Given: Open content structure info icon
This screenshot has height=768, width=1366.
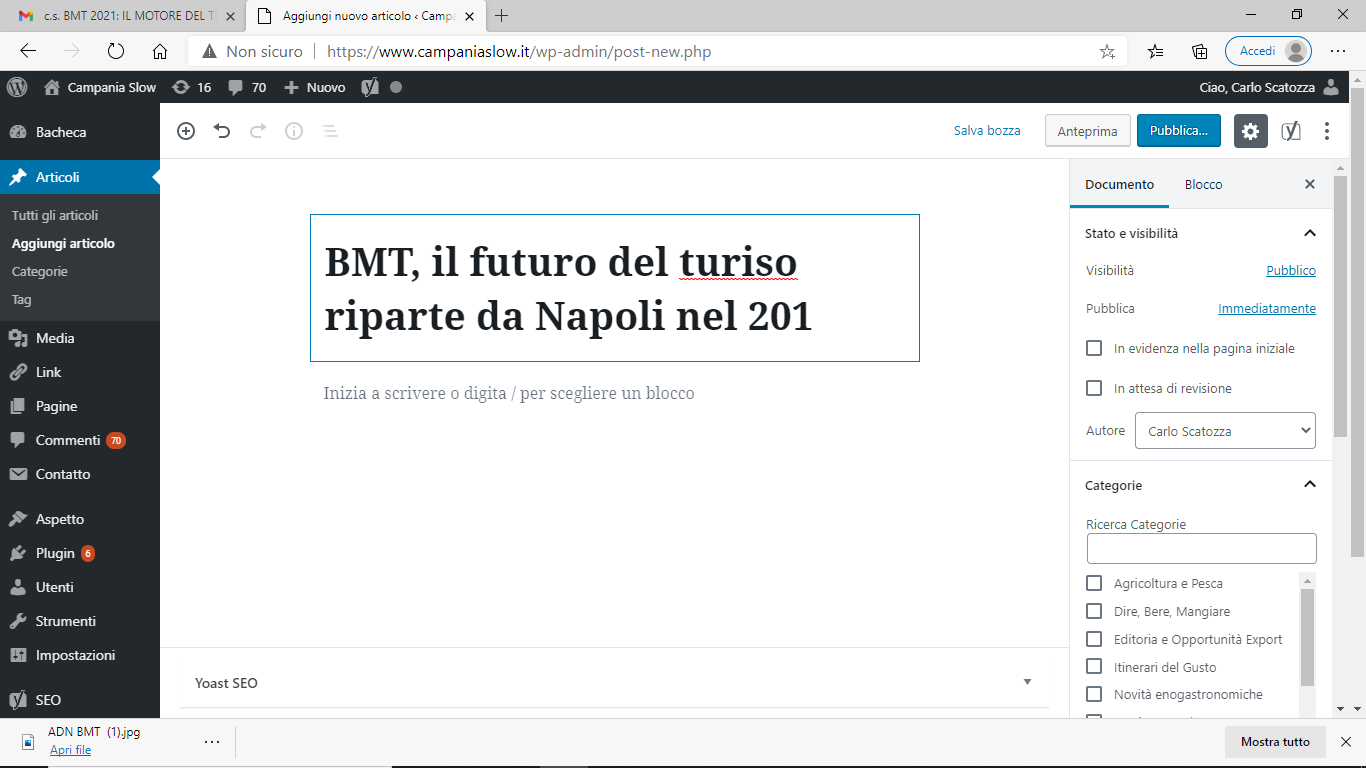Looking at the screenshot, I should 294,131.
